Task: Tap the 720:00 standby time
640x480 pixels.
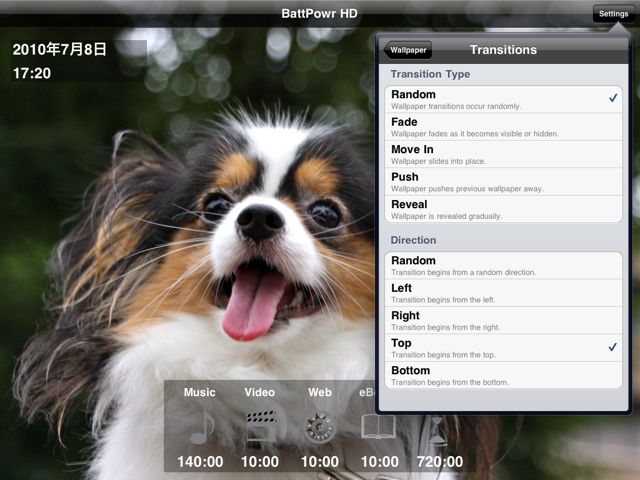Action: pos(440,462)
